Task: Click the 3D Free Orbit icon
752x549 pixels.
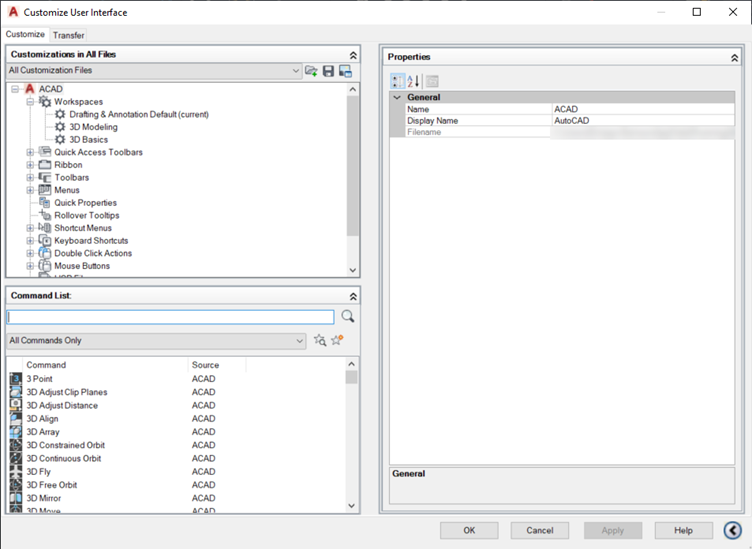Action: (x=16, y=485)
